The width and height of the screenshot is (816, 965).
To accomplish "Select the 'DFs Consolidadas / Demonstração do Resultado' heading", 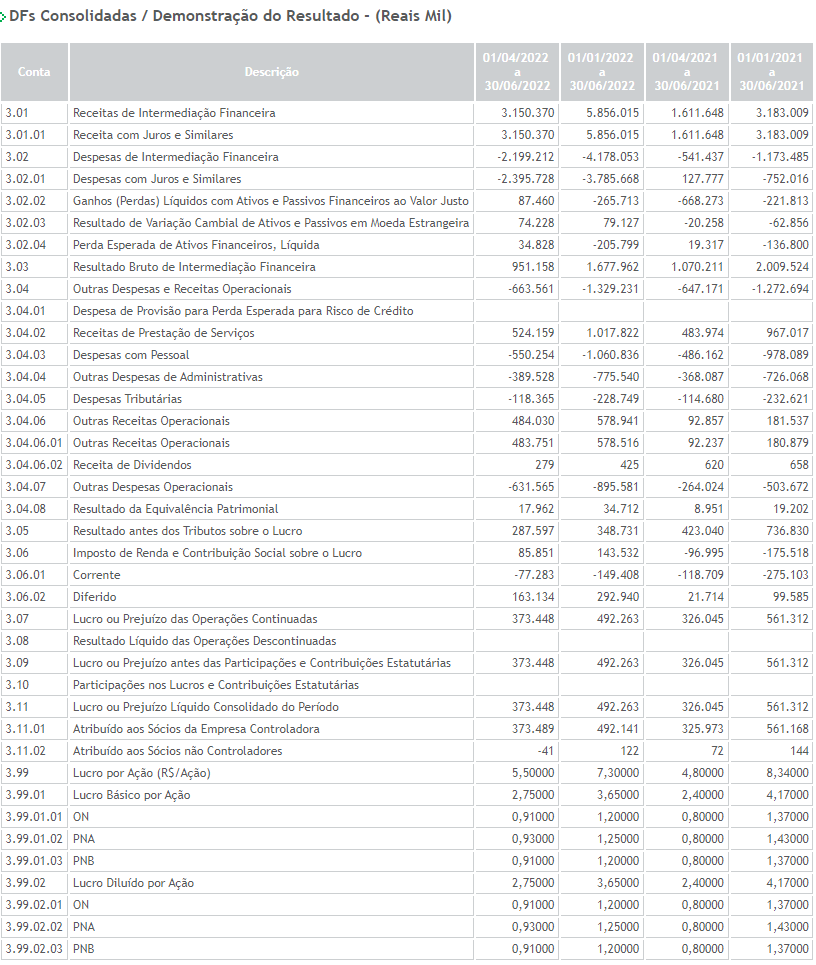I will (x=231, y=16).
